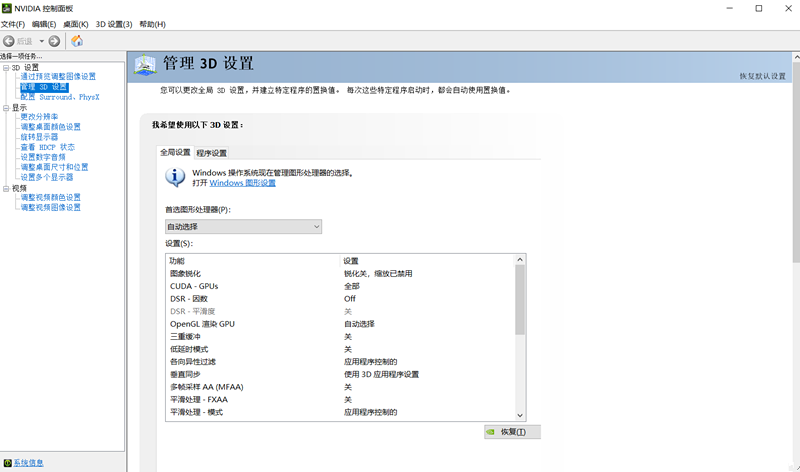Click the blue info icon beside Windows message
800x472 pixels.
pyautogui.click(x=175, y=177)
